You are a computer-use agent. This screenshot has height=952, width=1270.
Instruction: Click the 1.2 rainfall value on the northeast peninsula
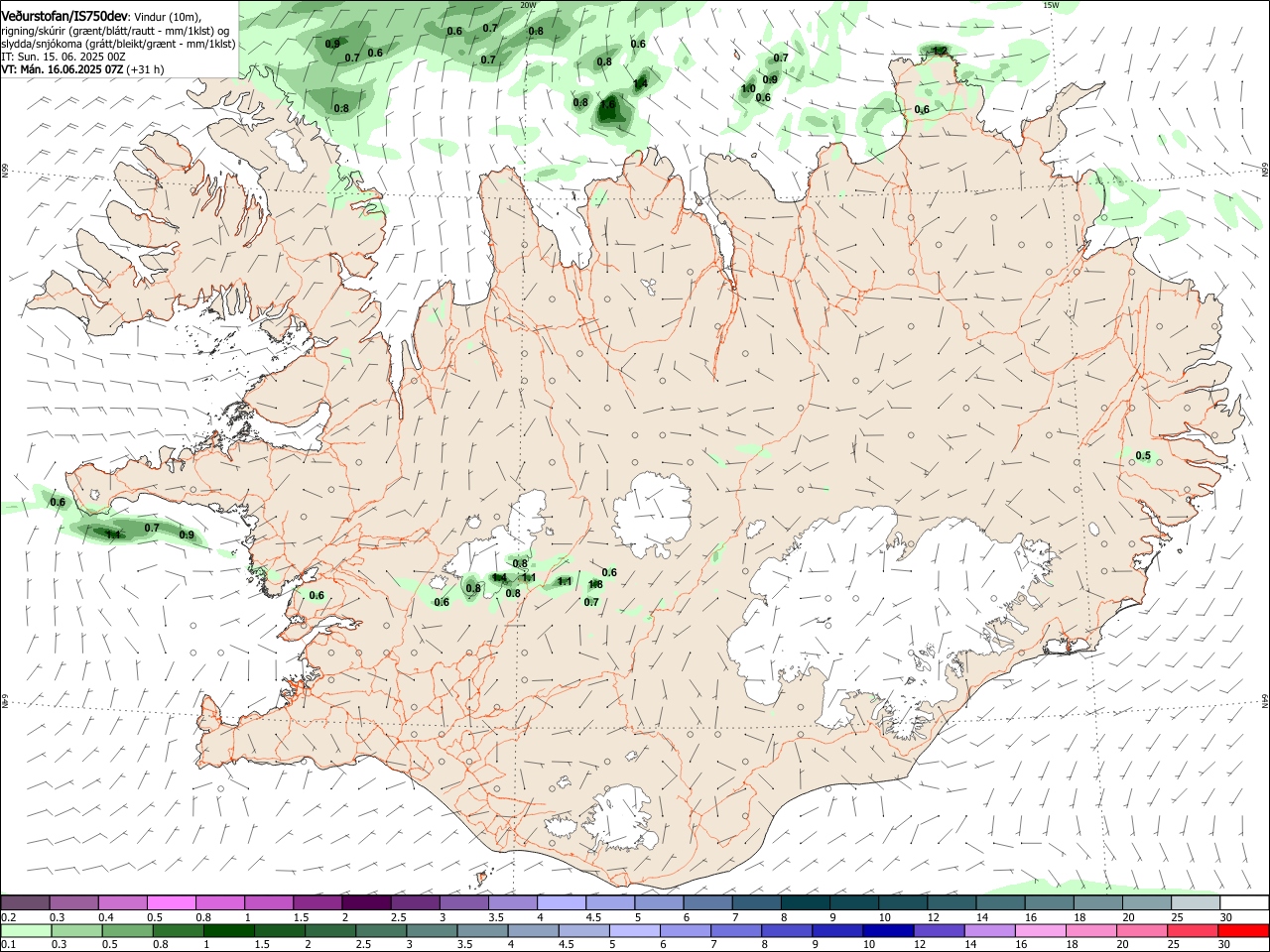pyautogui.click(x=940, y=51)
